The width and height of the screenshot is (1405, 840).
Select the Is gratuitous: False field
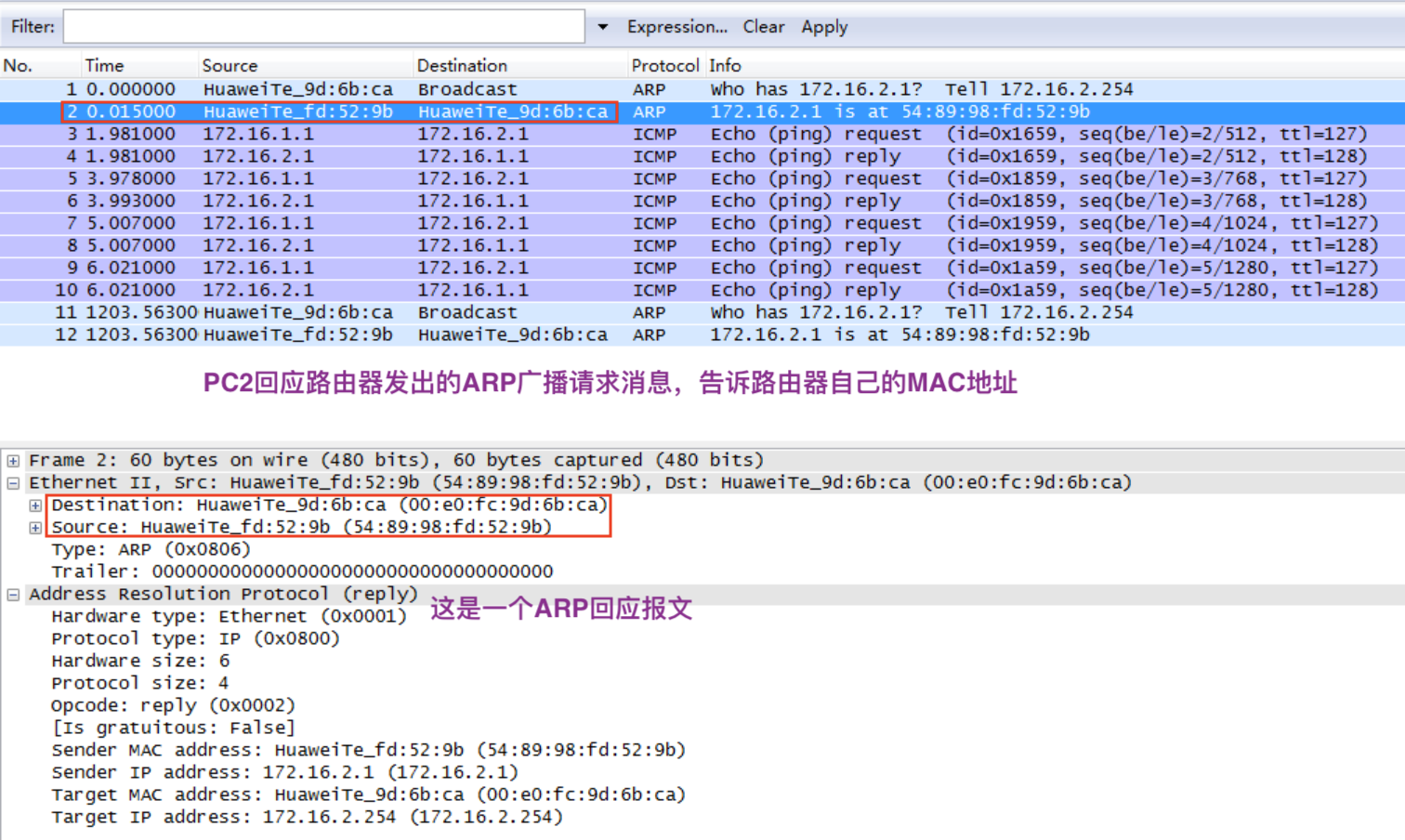click(173, 728)
